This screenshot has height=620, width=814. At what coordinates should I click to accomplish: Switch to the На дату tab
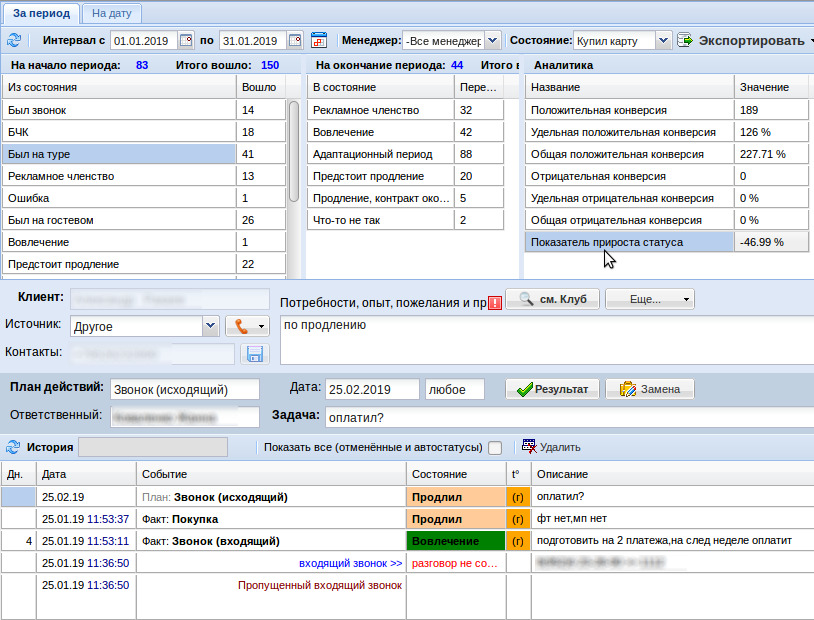pyautogui.click(x=112, y=13)
